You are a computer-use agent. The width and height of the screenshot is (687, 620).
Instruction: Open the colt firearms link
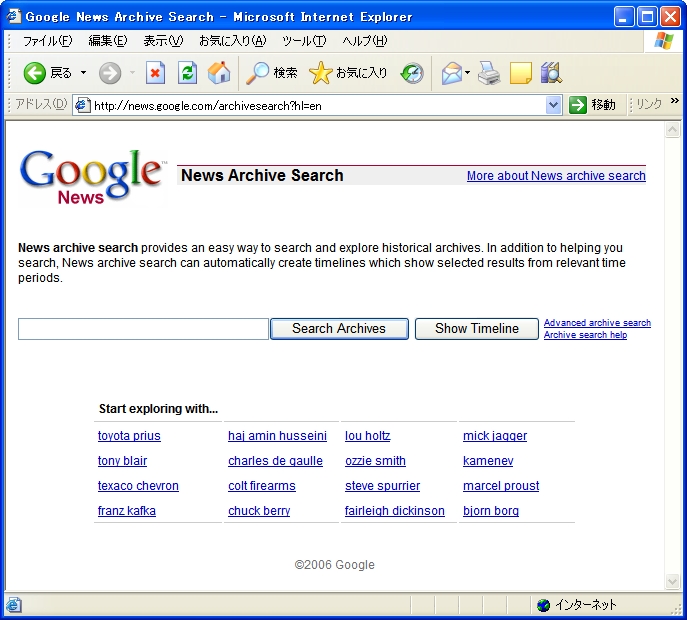[x=262, y=486]
